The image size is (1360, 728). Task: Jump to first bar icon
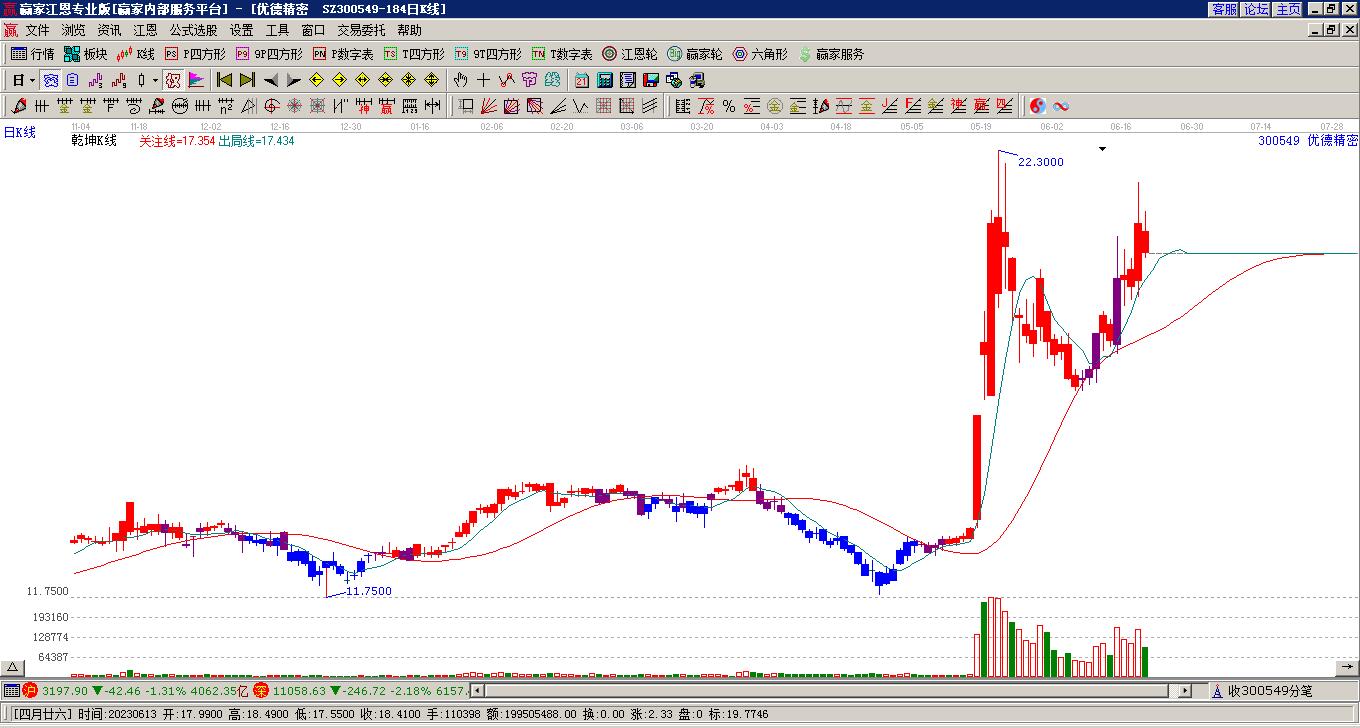tap(225, 80)
